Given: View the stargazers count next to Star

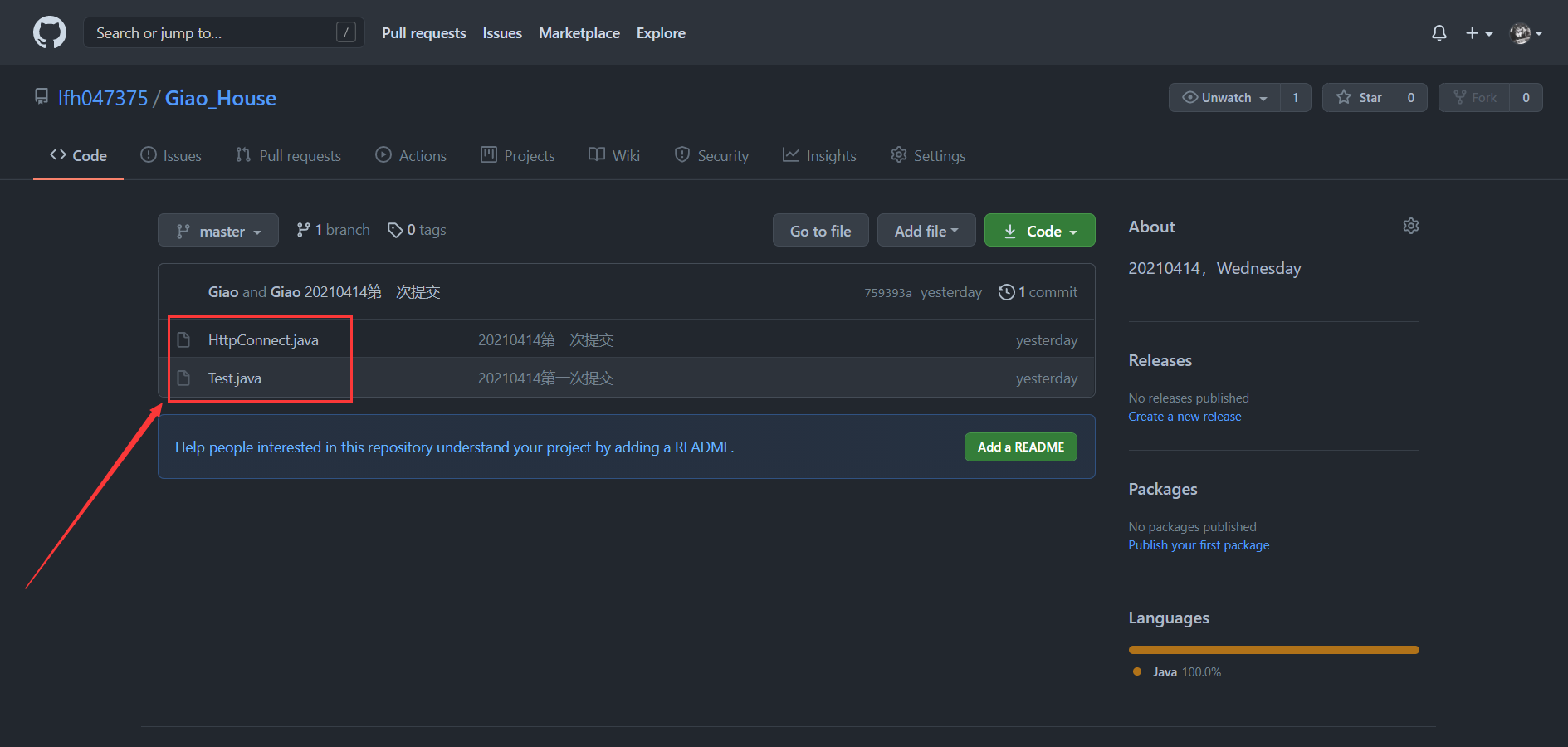Looking at the screenshot, I should pos(1411,97).
